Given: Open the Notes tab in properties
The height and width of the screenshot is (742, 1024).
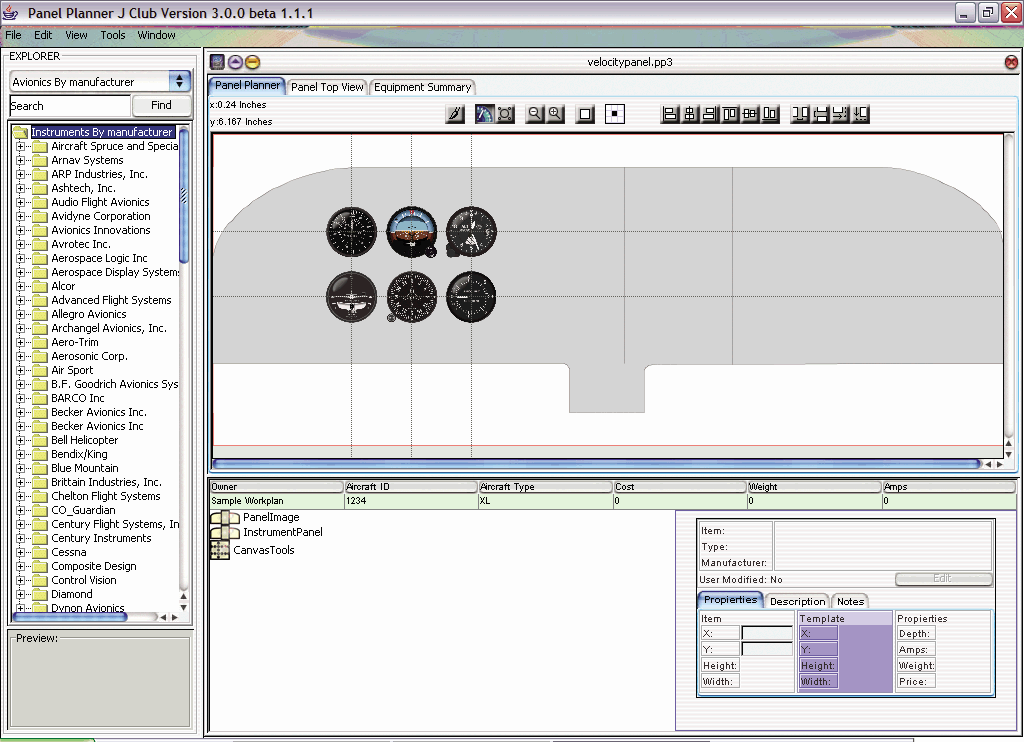Looking at the screenshot, I should 850,601.
